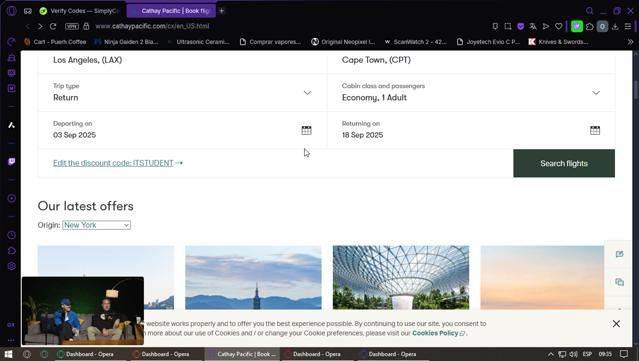Open the translate page icon

pyautogui.click(x=533, y=26)
